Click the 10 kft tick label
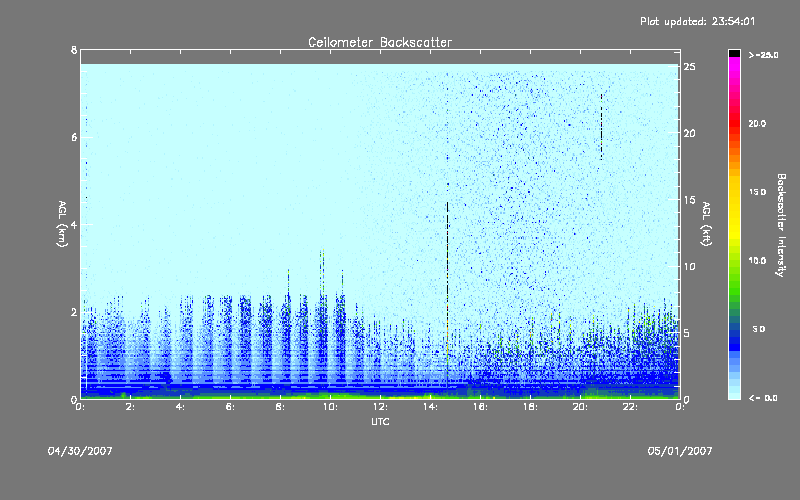The height and width of the screenshot is (500, 800). click(689, 266)
